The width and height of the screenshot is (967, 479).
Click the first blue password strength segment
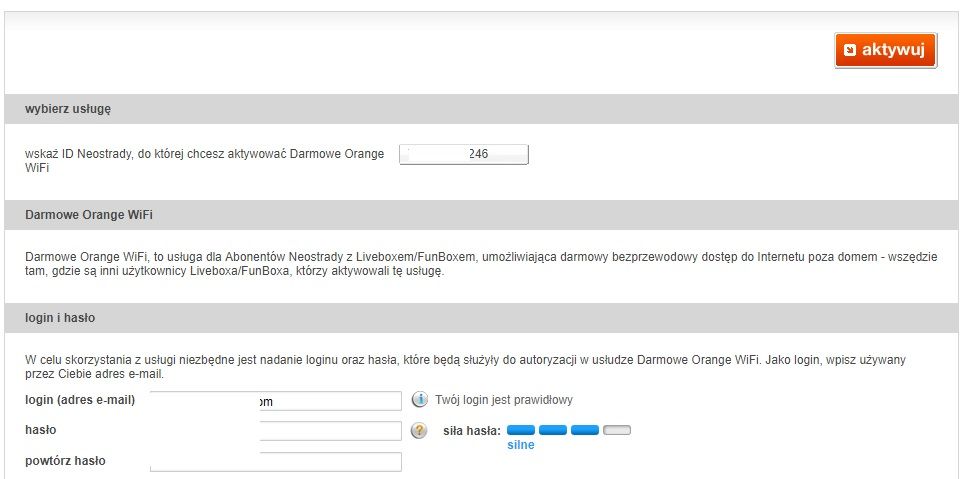(521, 430)
